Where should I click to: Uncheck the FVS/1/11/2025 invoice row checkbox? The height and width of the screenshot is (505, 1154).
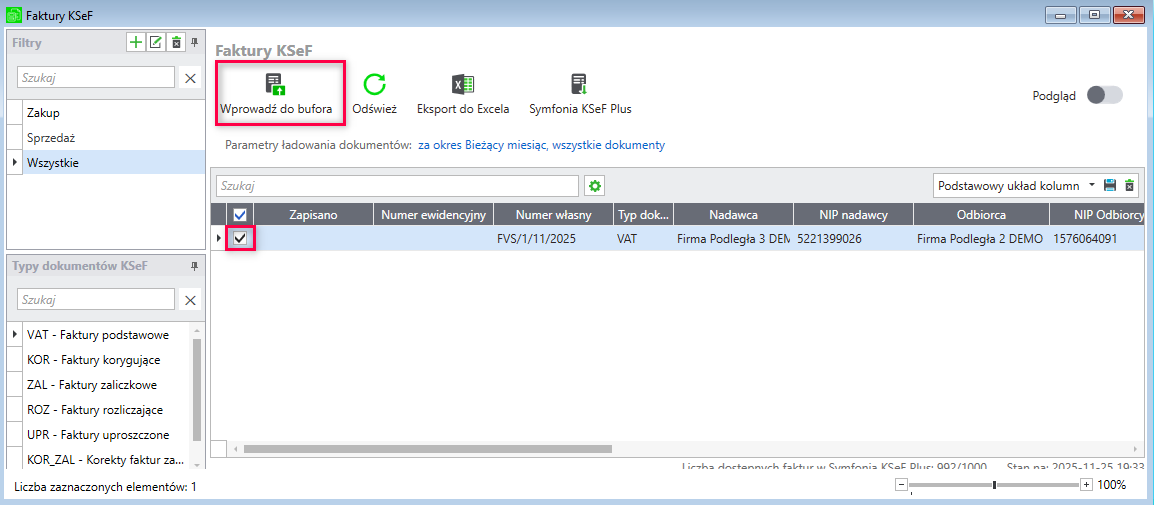point(240,239)
